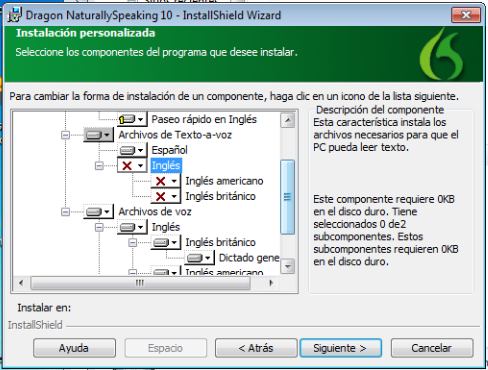The height and width of the screenshot is (370, 488).
Task: Close the InstallShield Wizard window
Action: point(466,15)
